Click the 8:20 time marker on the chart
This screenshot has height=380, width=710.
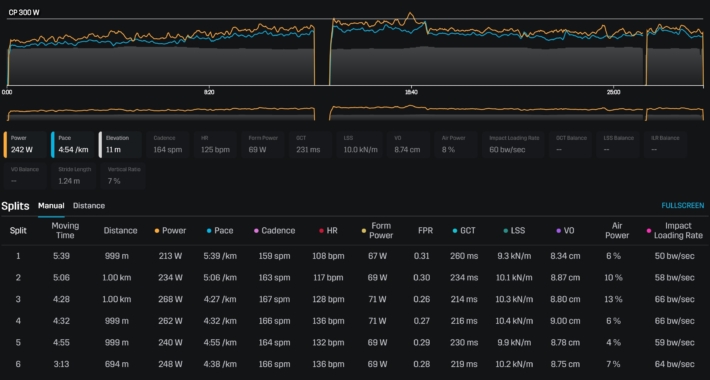[x=209, y=92]
